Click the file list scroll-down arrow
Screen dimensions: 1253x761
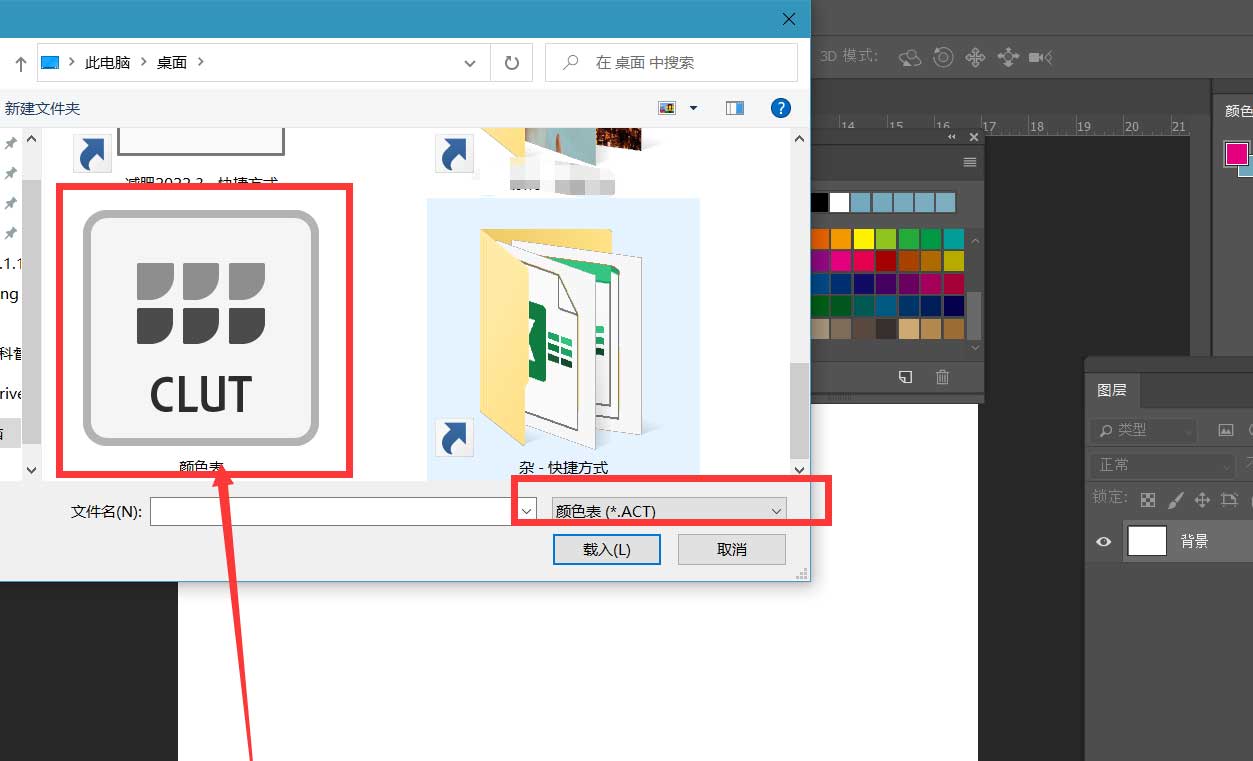pyautogui.click(x=799, y=469)
